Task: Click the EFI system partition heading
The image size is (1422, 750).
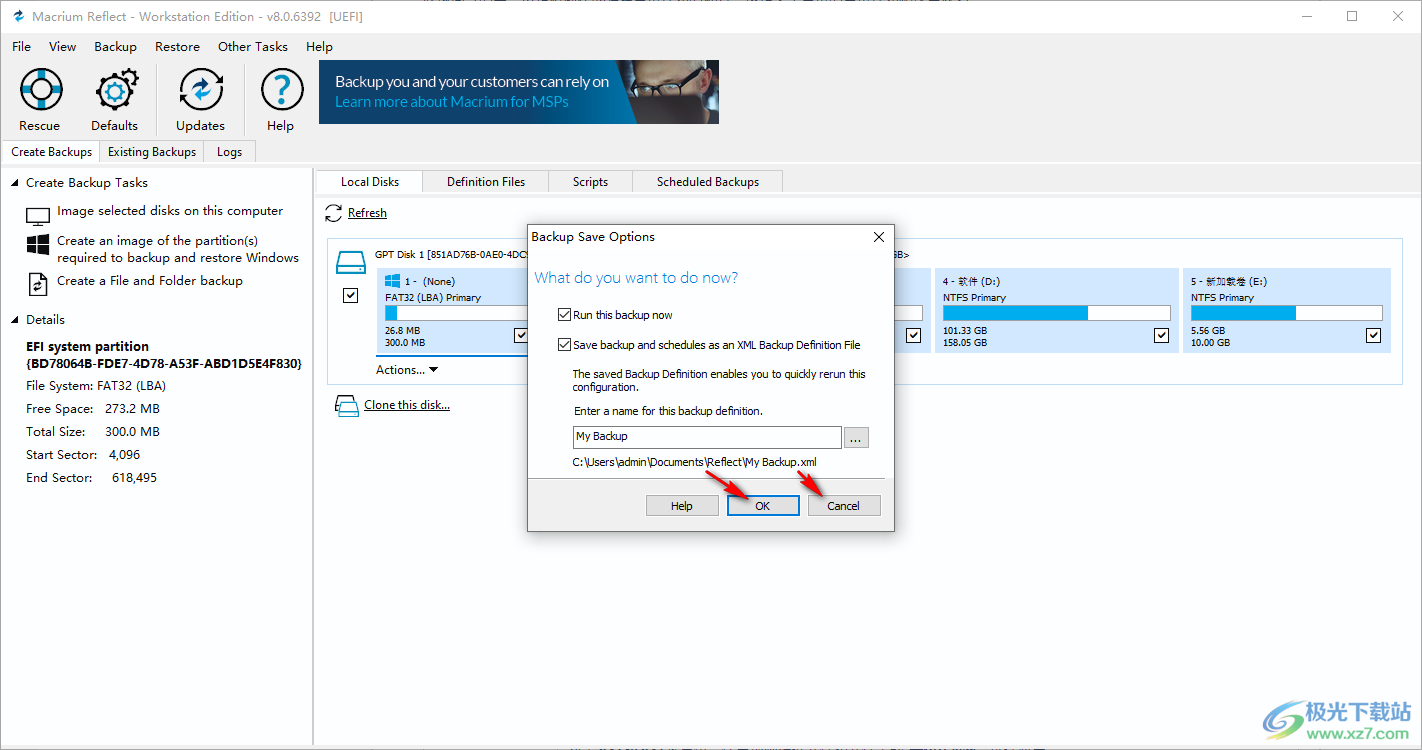Action: click(x=87, y=347)
